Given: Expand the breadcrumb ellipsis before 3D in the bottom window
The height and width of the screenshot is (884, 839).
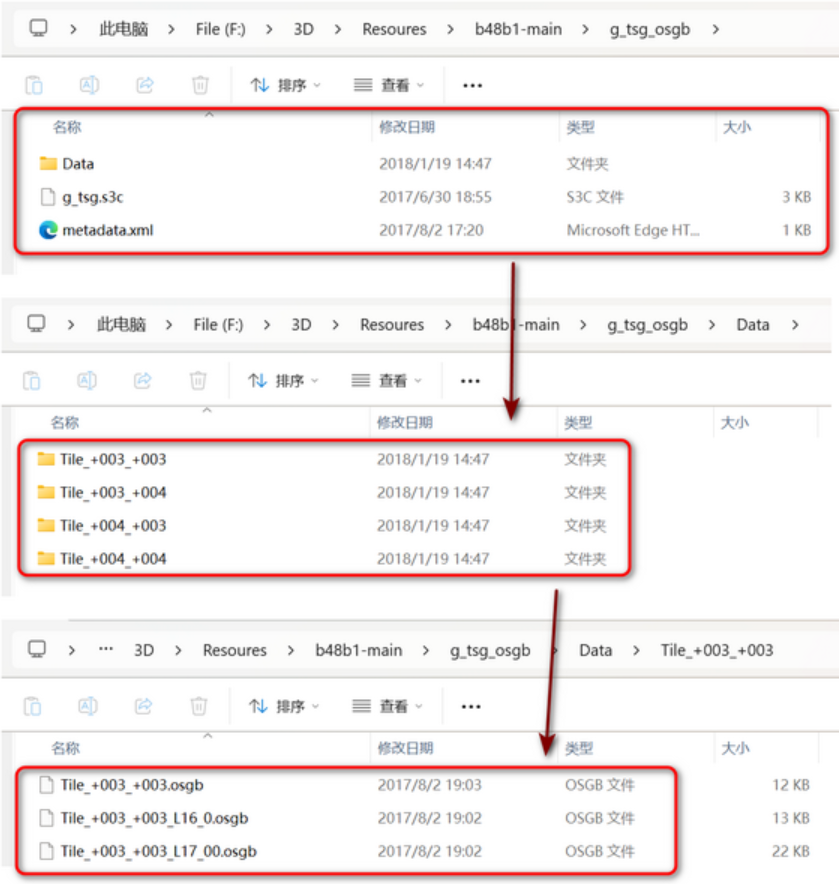Looking at the screenshot, I should (x=105, y=649).
